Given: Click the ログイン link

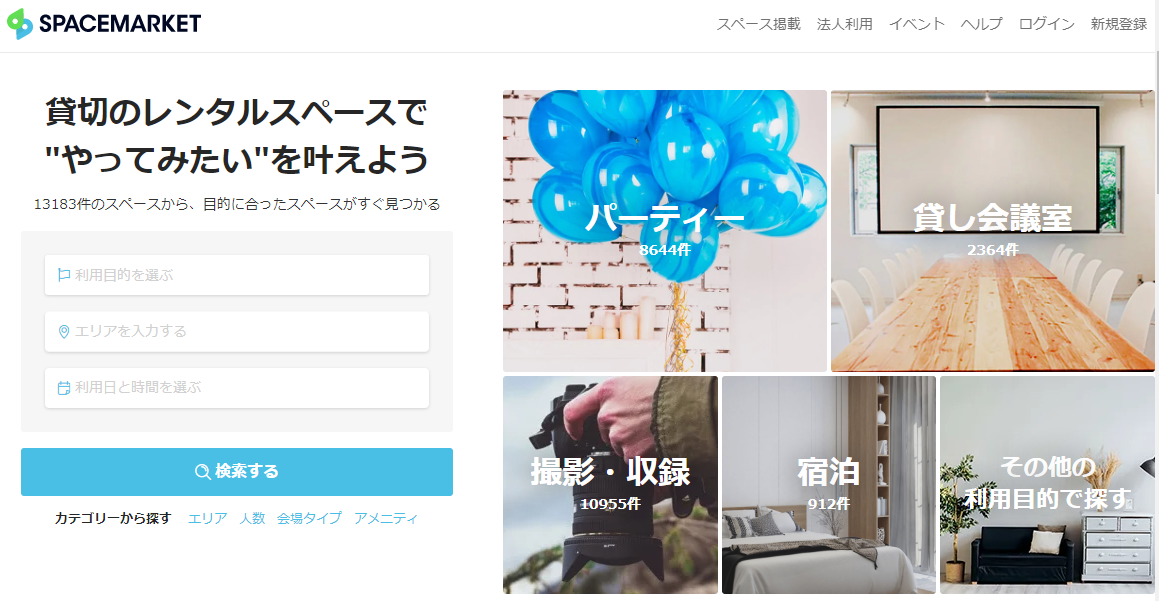Looking at the screenshot, I should [x=1047, y=24].
